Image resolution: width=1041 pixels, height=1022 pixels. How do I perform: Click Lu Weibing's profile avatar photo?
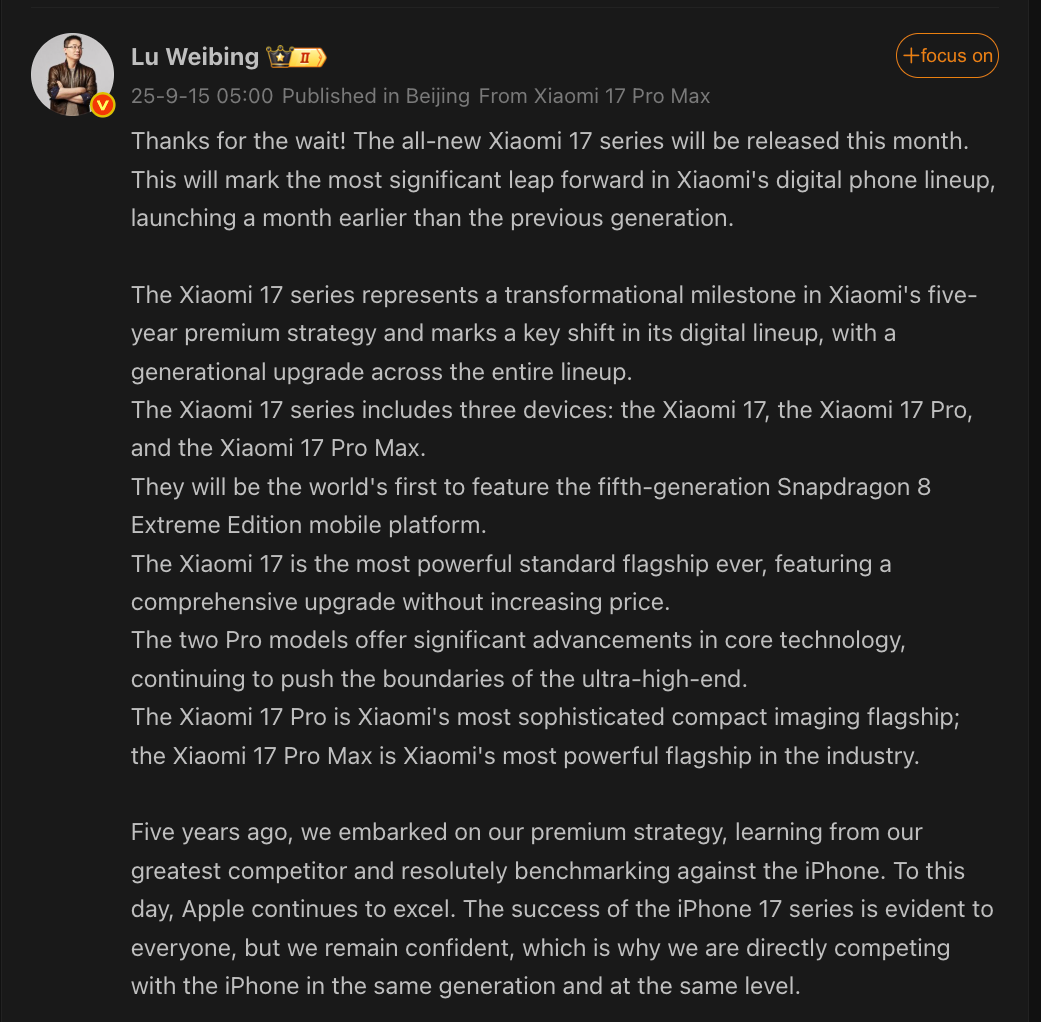pyautogui.click(x=72, y=73)
